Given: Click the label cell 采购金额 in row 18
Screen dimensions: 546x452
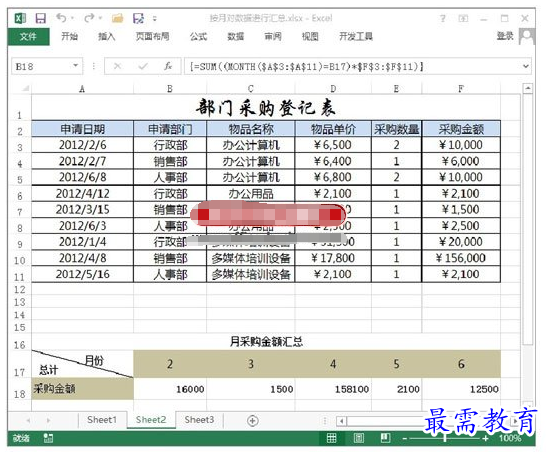Looking at the screenshot, I should [82, 389].
